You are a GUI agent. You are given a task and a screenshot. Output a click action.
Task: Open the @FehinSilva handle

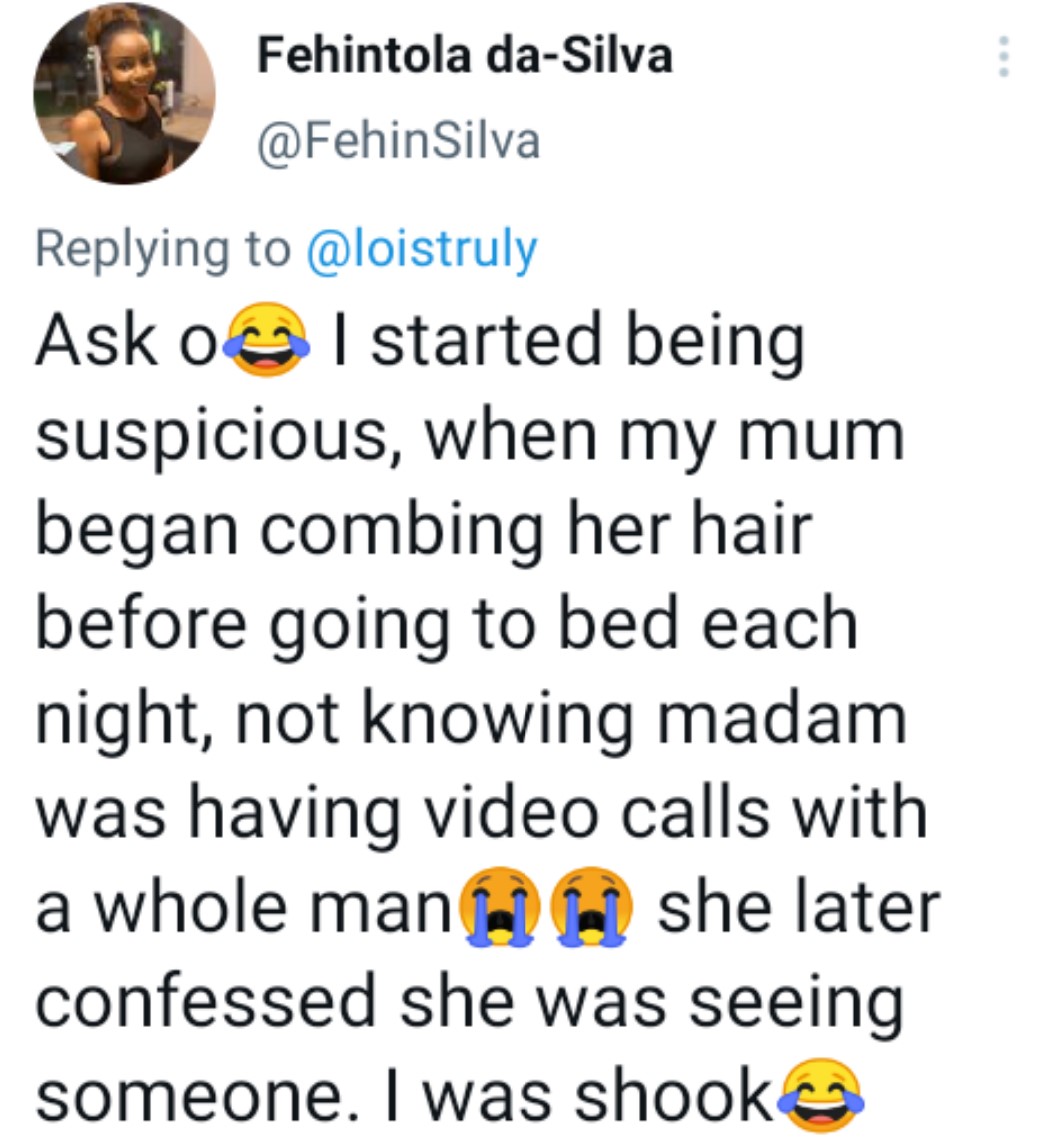point(398,141)
